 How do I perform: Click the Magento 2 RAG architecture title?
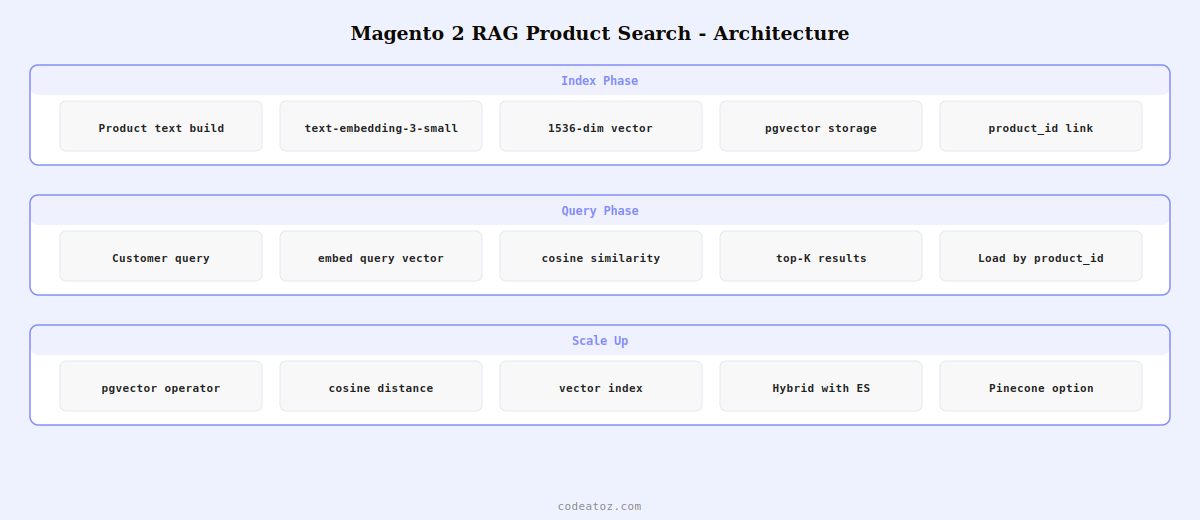(600, 33)
